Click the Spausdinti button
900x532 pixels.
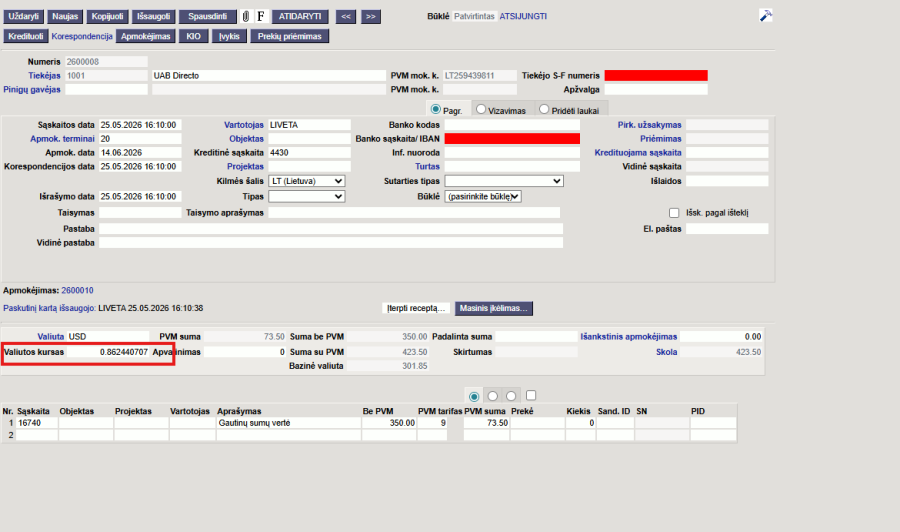(x=207, y=17)
